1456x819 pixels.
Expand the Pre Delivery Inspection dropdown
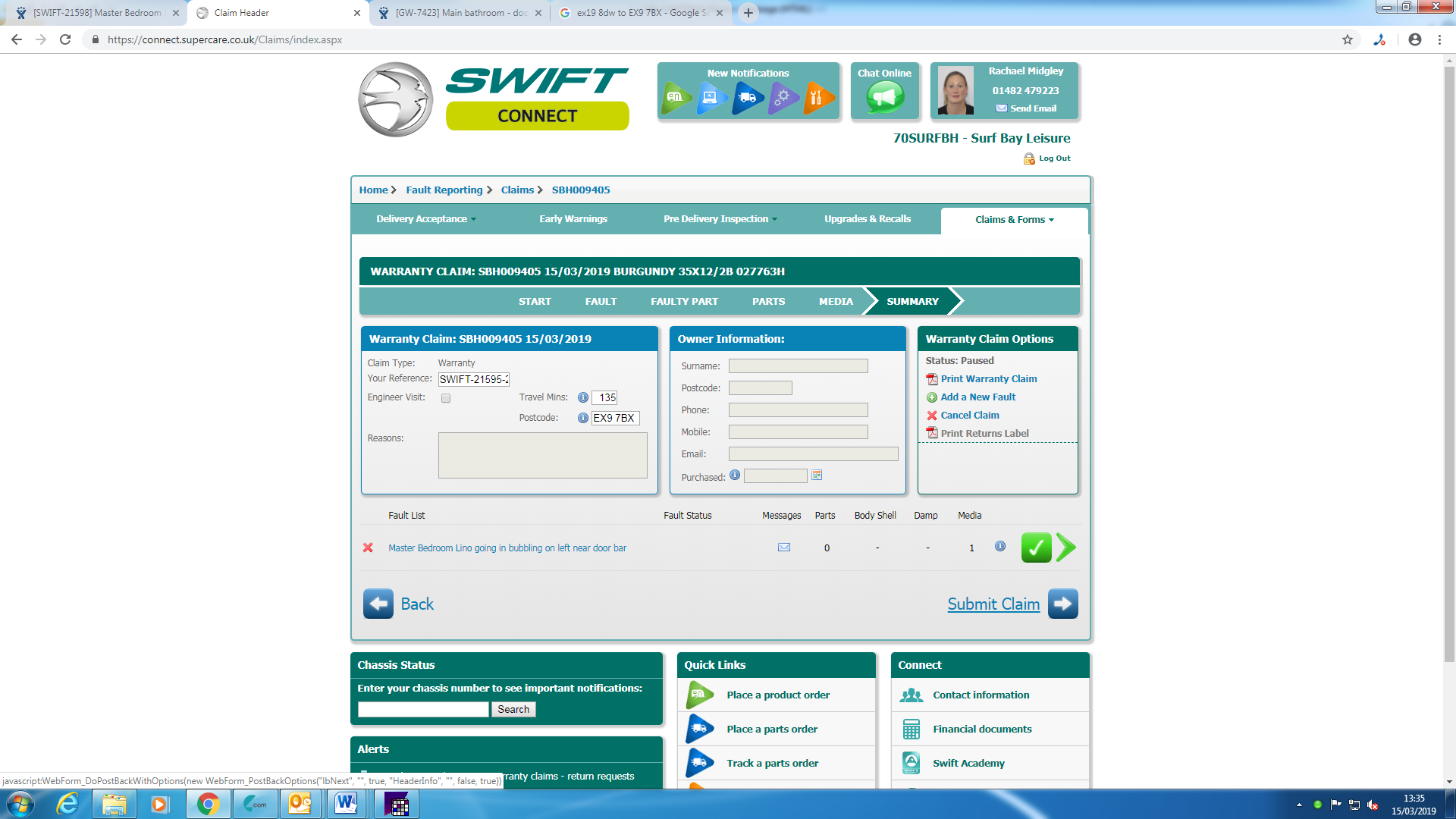pyautogui.click(x=720, y=219)
